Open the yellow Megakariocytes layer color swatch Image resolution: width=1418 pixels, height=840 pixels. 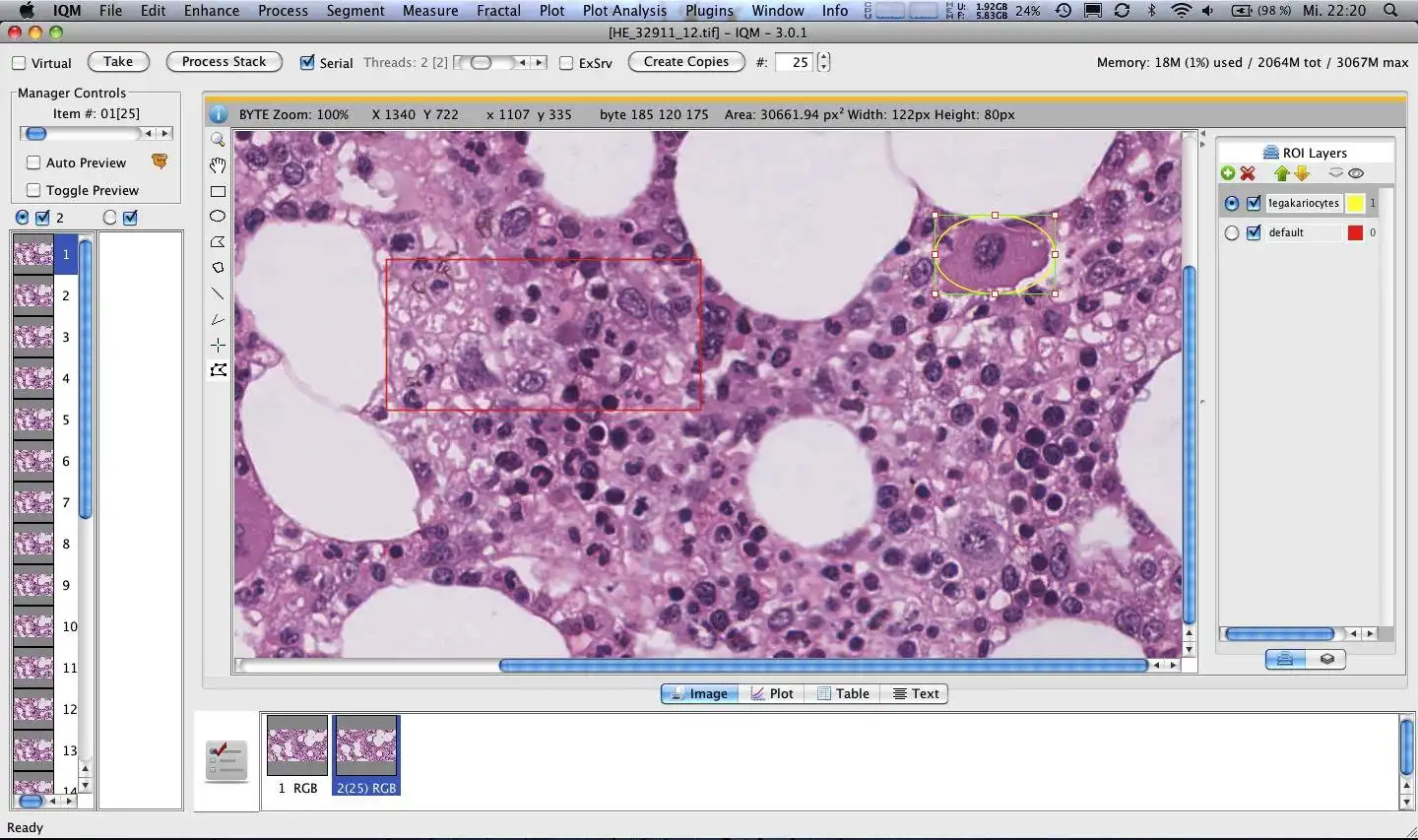1355,204
